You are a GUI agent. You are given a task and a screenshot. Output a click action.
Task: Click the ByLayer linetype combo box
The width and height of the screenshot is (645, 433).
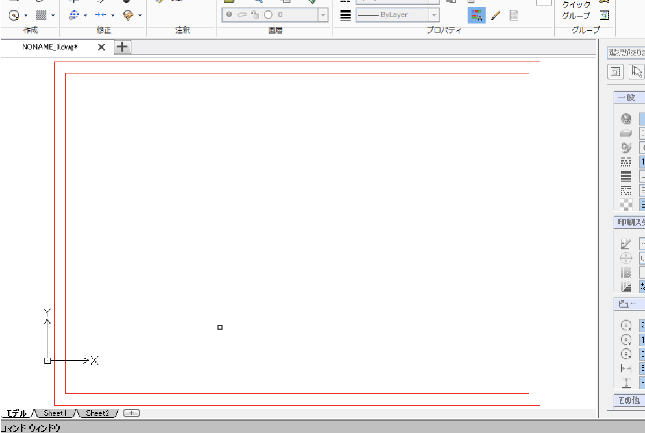398,15
